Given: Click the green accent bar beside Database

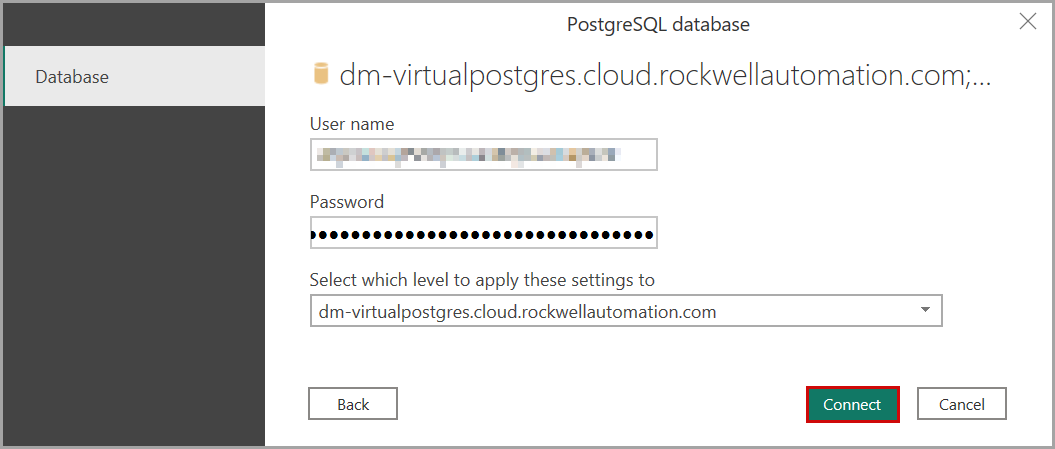Looking at the screenshot, I should coord(5,76).
